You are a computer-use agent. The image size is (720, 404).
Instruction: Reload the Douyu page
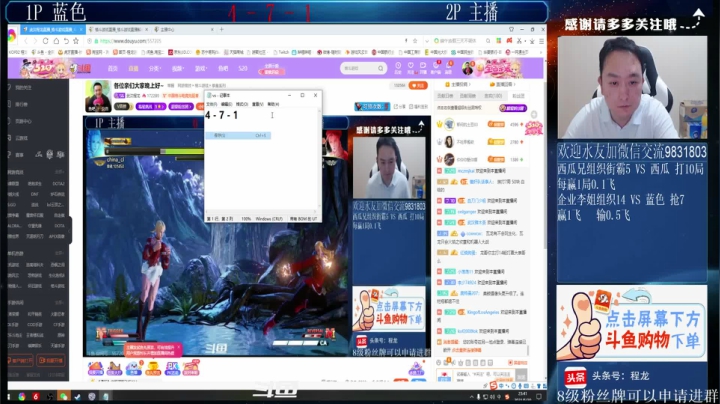click(45, 41)
